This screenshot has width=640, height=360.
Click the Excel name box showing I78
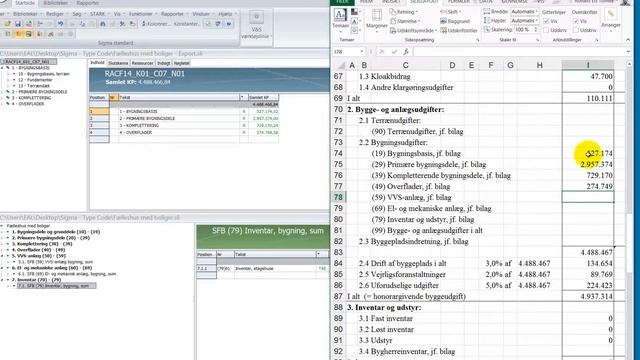[349, 52]
